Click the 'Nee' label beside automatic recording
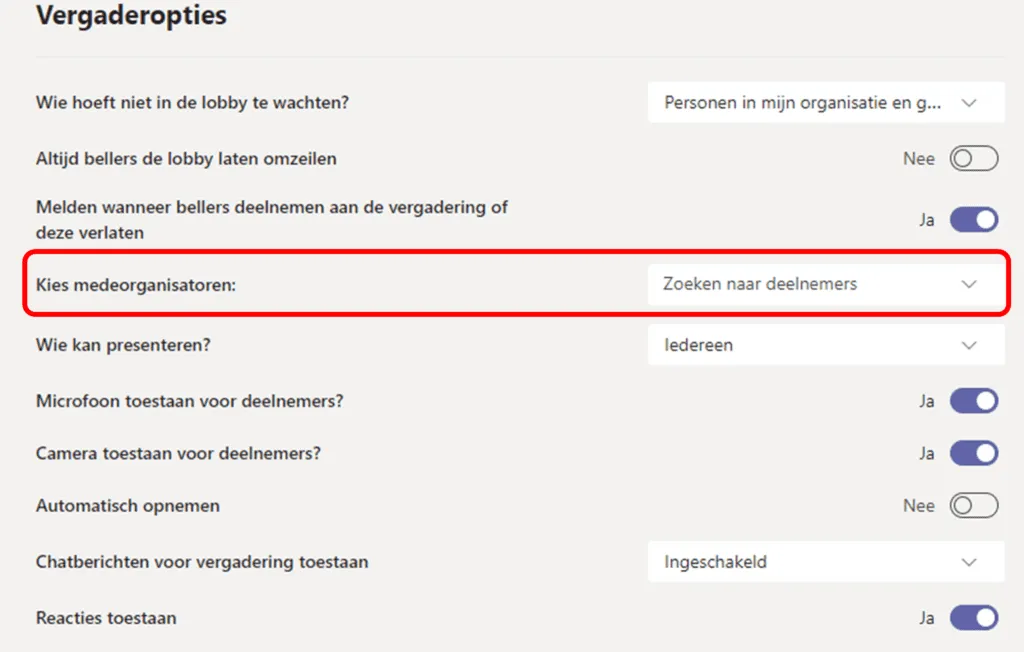Viewport: 1024px width, 652px height. 919,505
